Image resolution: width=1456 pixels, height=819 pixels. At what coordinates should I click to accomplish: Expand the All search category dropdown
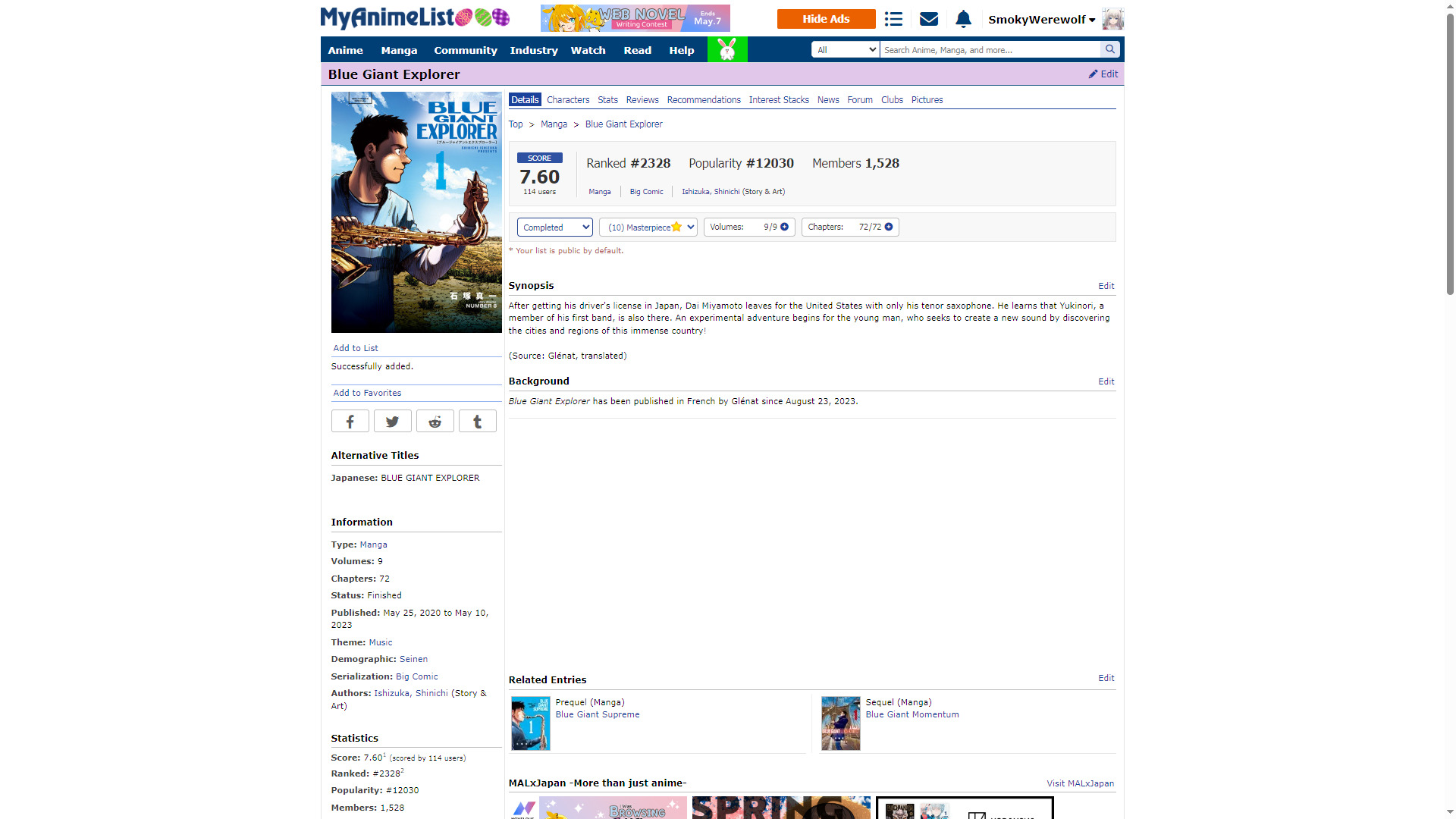(x=845, y=49)
